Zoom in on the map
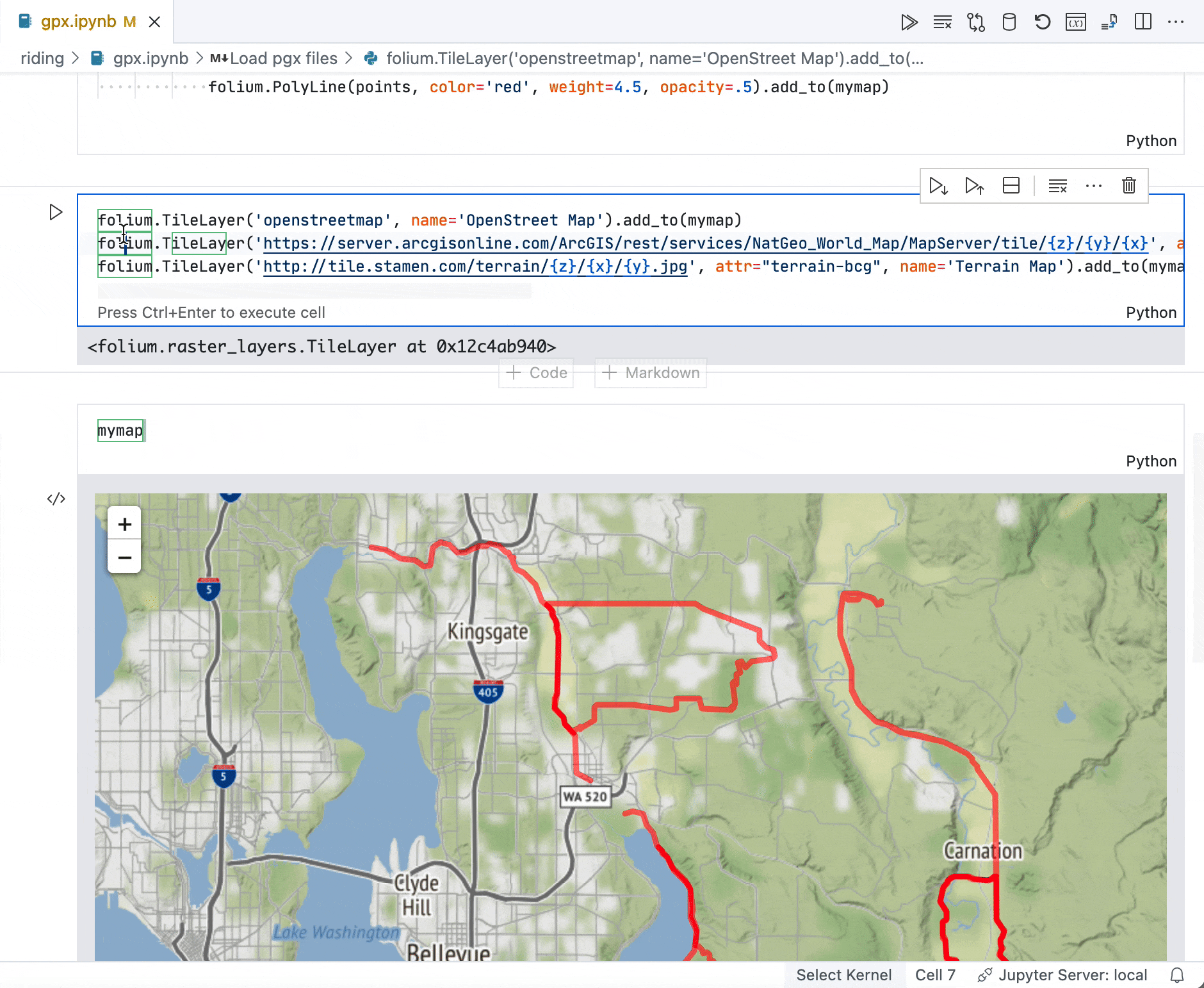1204x988 pixels. click(124, 524)
